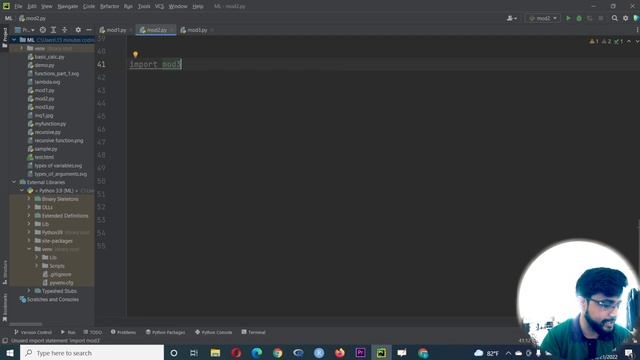Open the Terminal tool window
Viewport: 640px width, 360px height.
pos(253,332)
